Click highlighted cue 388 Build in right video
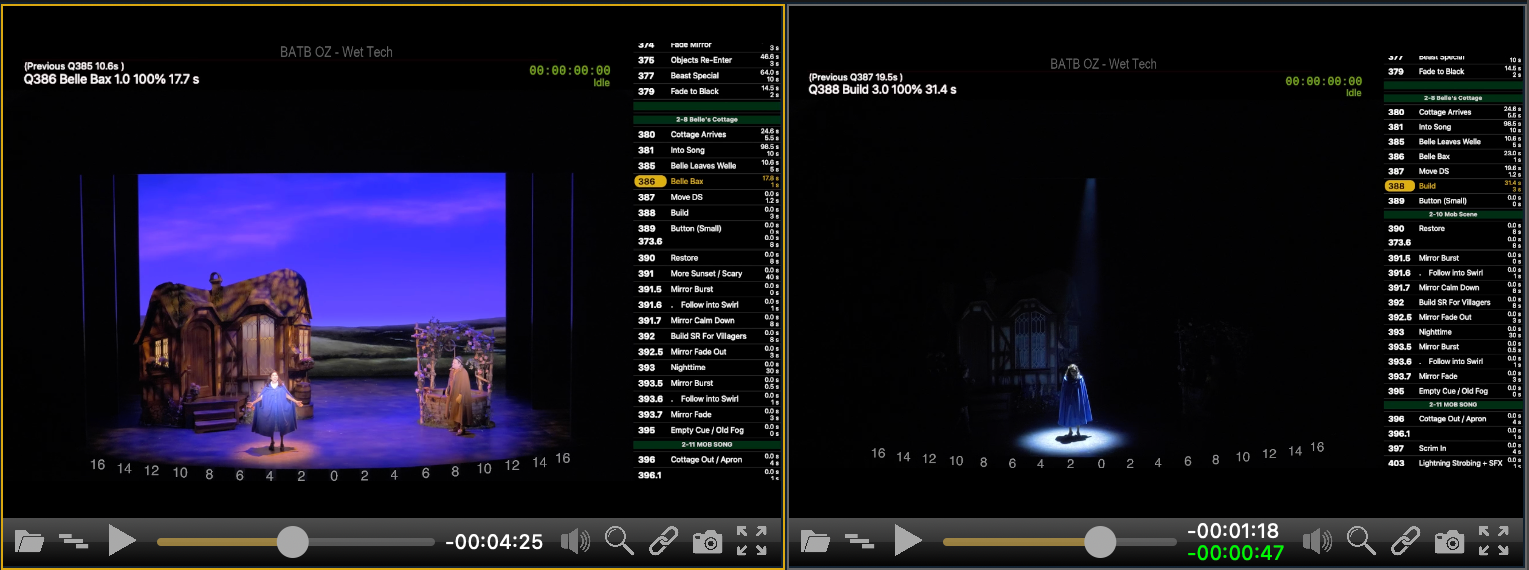 (x=1454, y=186)
